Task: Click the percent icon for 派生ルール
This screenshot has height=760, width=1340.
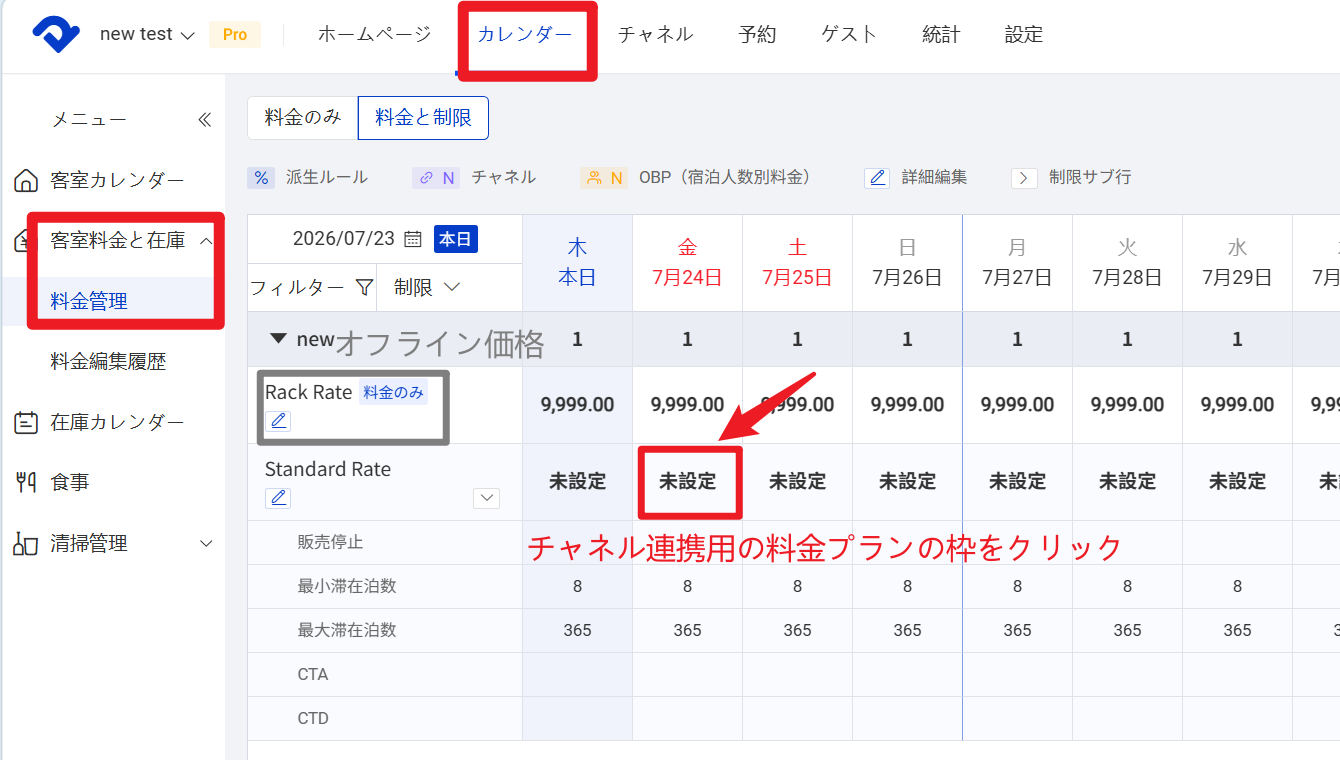Action: [261, 178]
